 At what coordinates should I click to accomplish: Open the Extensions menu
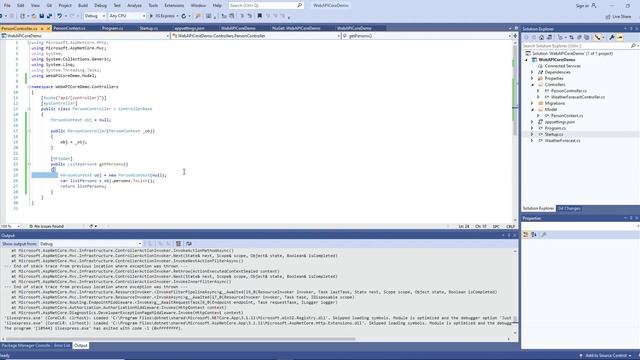pyautogui.click(x=174, y=6)
